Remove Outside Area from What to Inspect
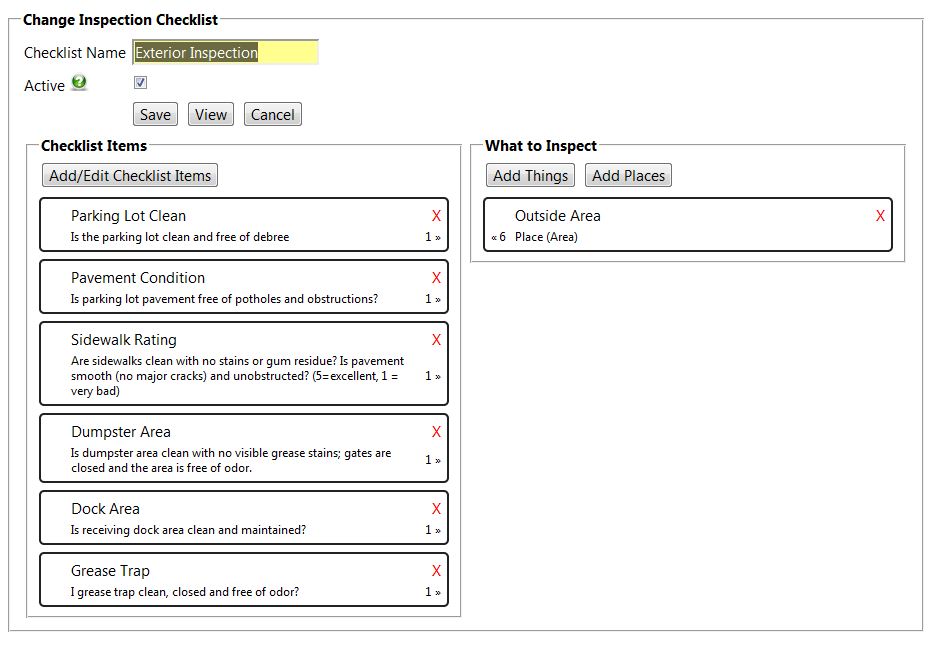This screenshot has height=647, width=941. click(x=880, y=216)
